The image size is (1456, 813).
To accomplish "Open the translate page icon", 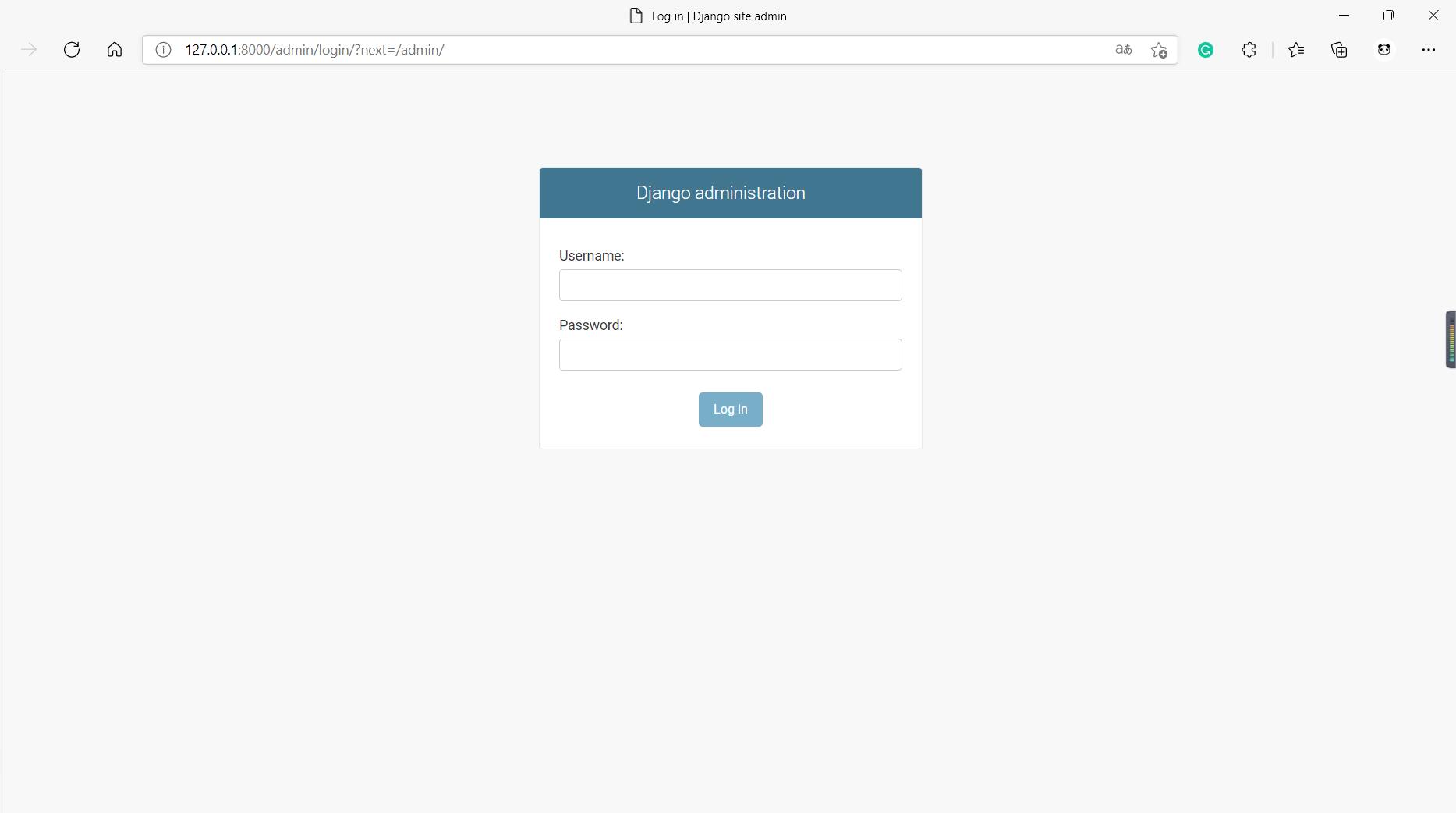I will (x=1123, y=50).
